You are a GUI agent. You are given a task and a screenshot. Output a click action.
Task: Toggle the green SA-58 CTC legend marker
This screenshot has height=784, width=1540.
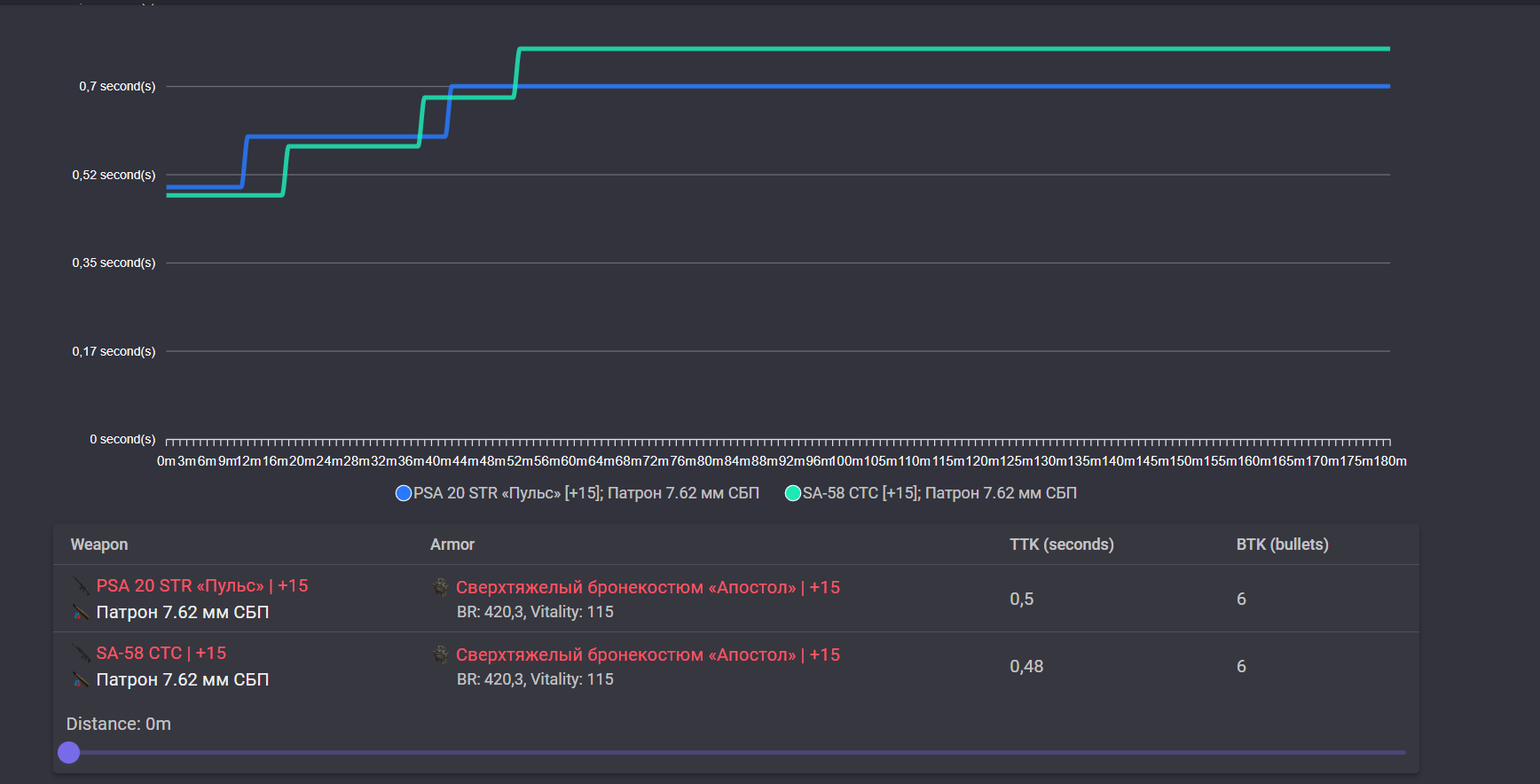[x=793, y=493]
